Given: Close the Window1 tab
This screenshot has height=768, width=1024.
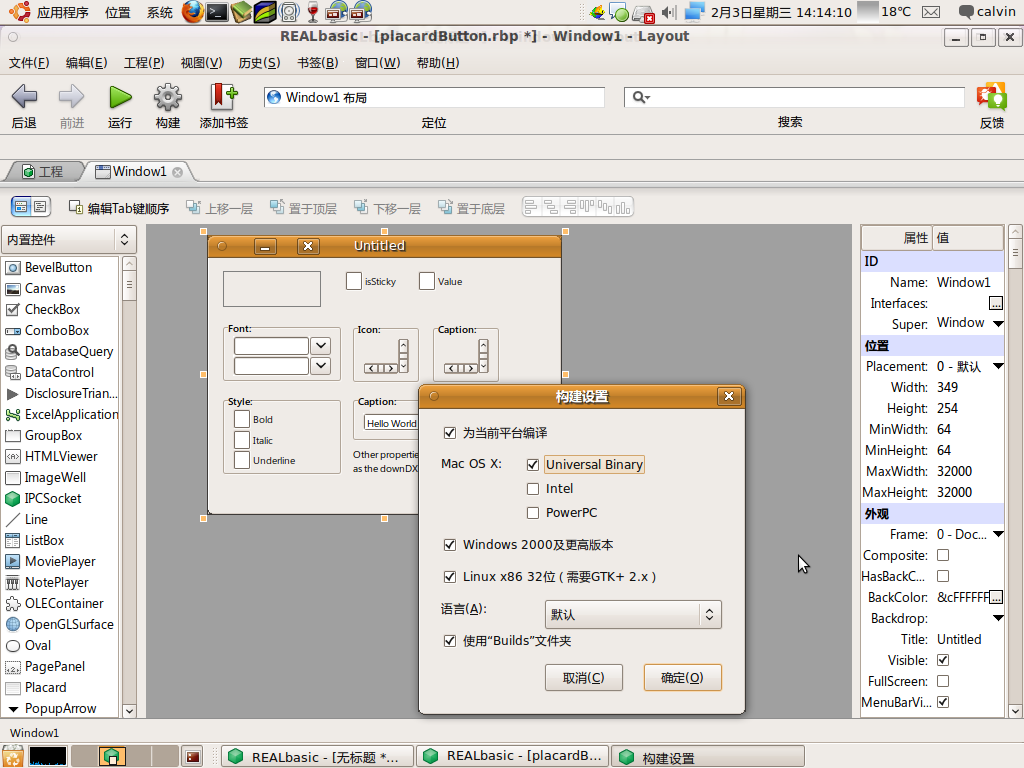Looking at the screenshot, I should tap(177, 172).
